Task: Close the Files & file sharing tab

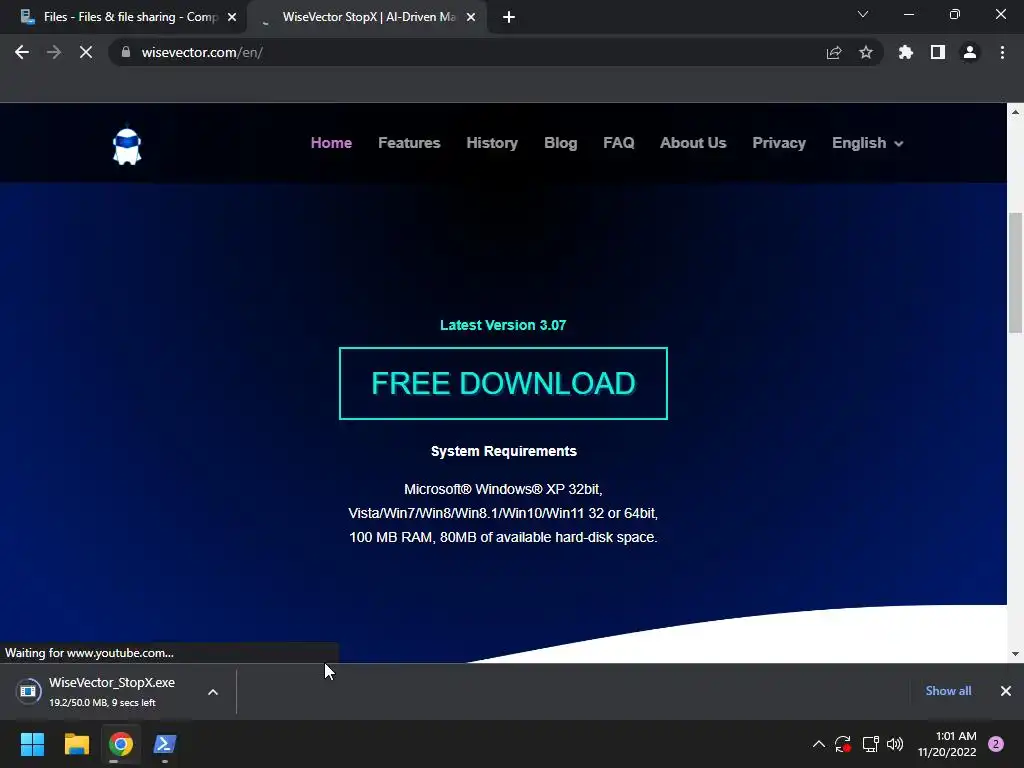Action: pos(232,17)
